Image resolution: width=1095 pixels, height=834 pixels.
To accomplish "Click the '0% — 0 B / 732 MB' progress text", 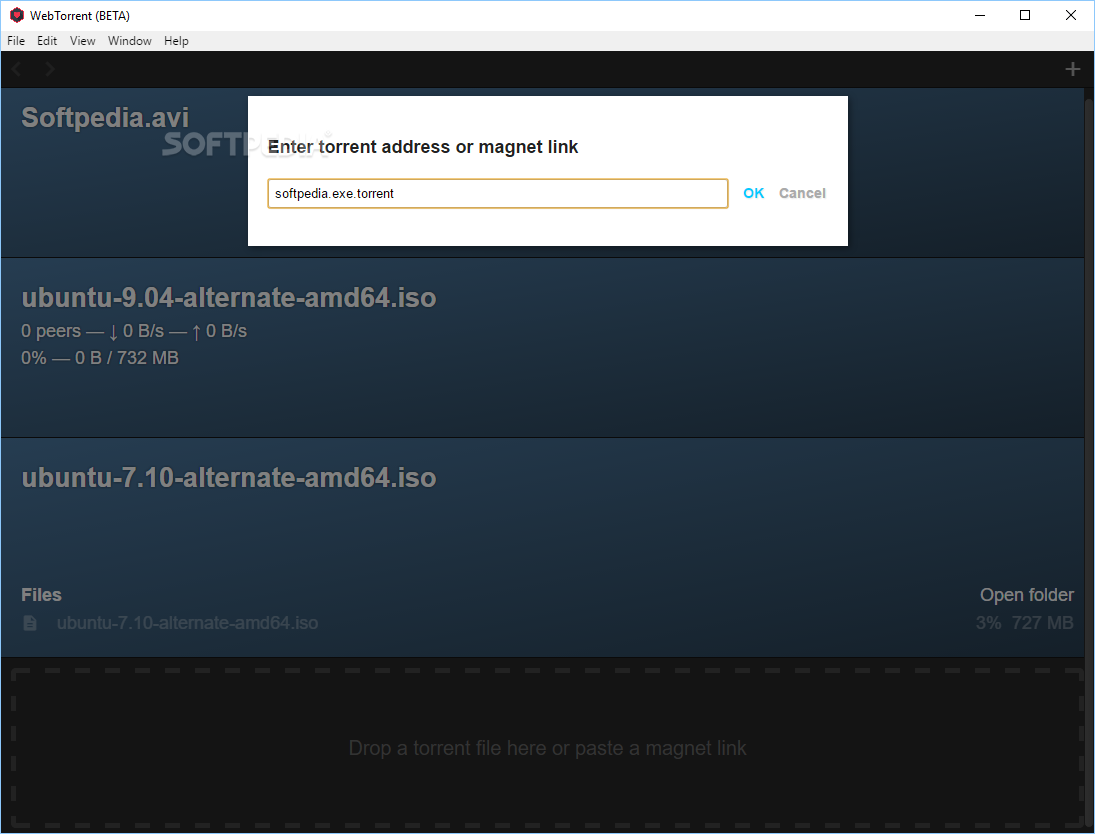I will pyautogui.click(x=100, y=358).
